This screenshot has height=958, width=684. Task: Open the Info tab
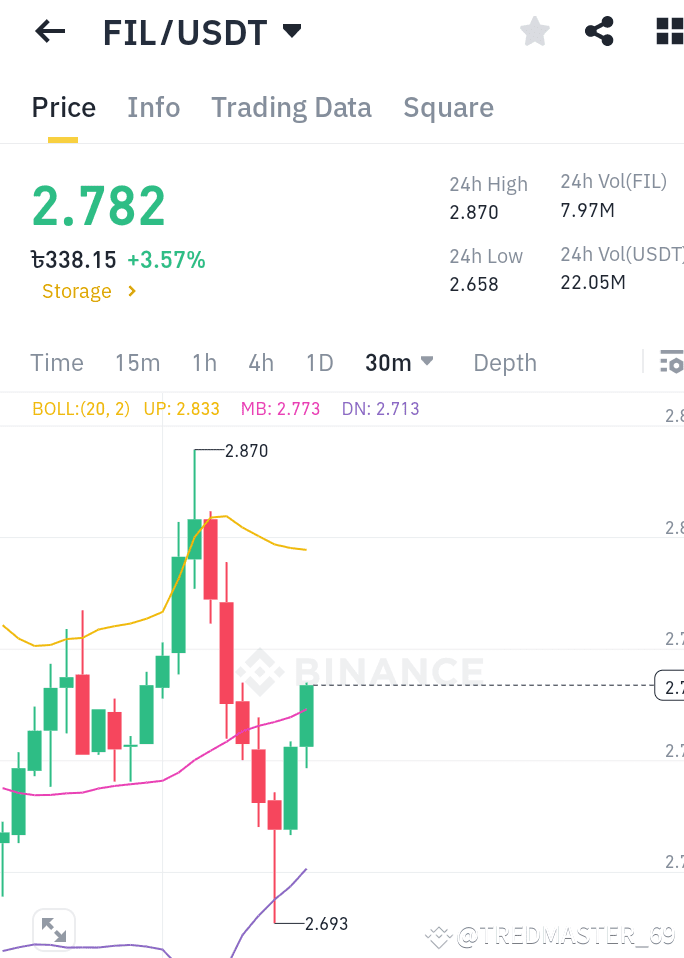tap(153, 107)
